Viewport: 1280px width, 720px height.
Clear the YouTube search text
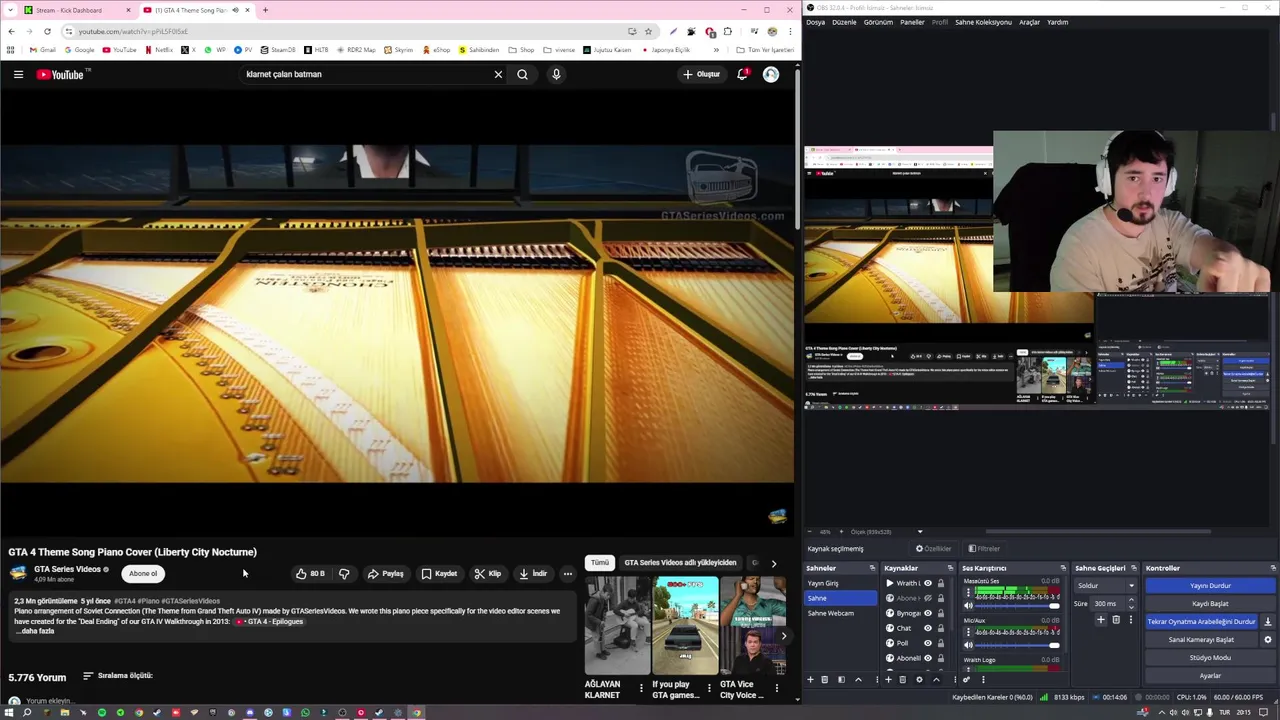click(x=498, y=74)
